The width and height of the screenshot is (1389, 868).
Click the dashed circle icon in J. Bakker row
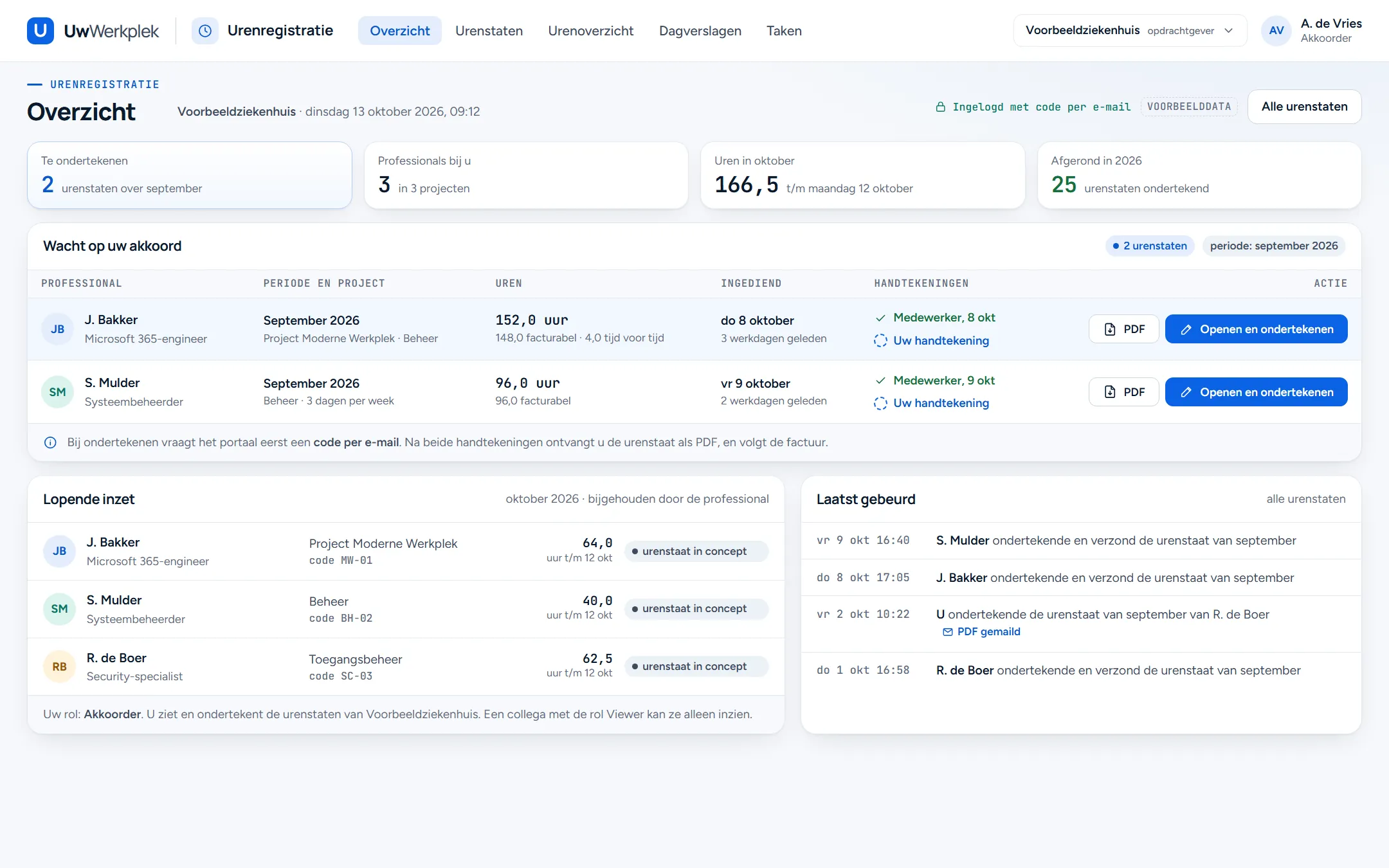pyautogui.click(x=880, y=341)
